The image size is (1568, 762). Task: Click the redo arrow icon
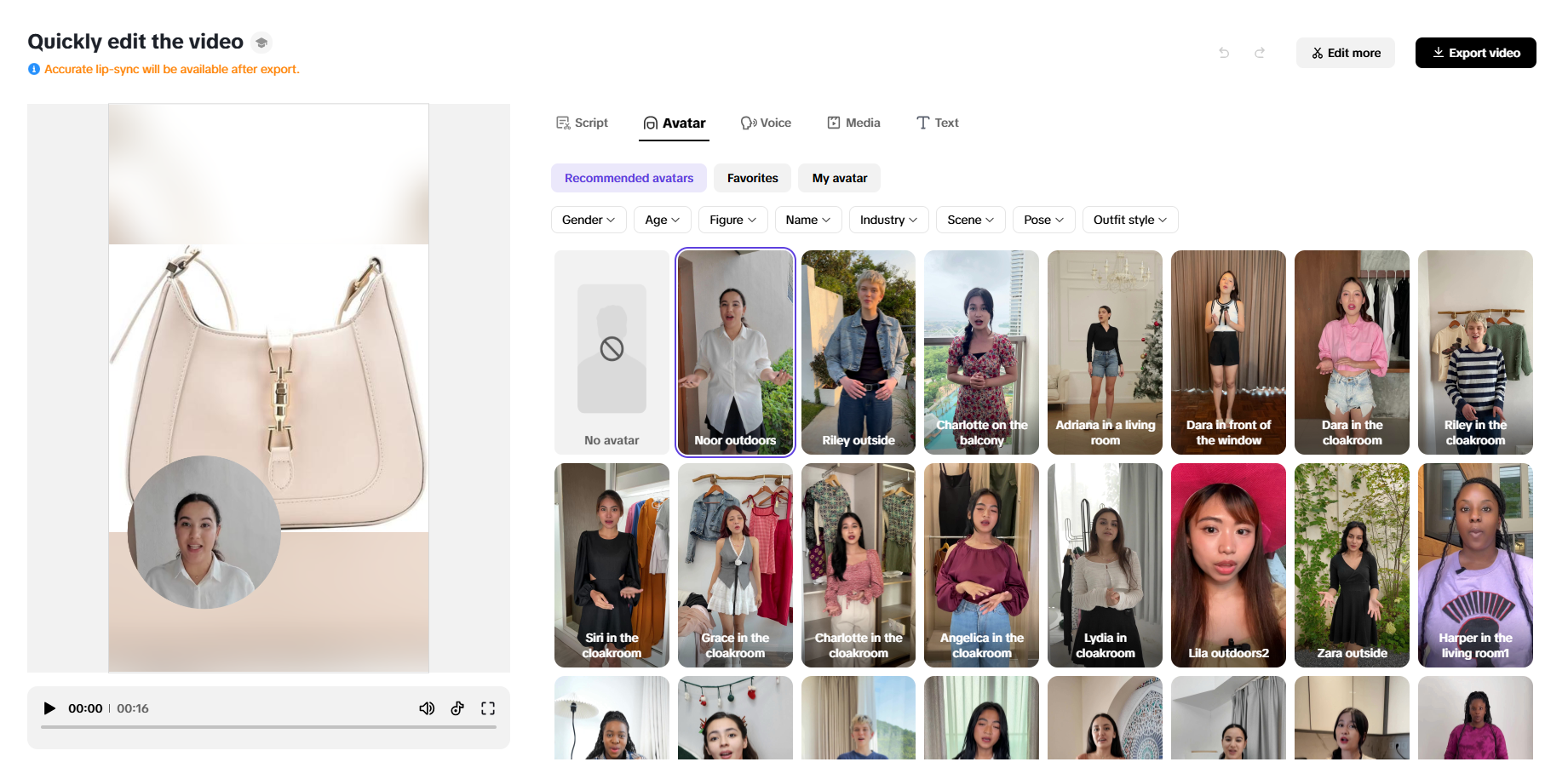pyautogui.click(x=1260, y=53)
